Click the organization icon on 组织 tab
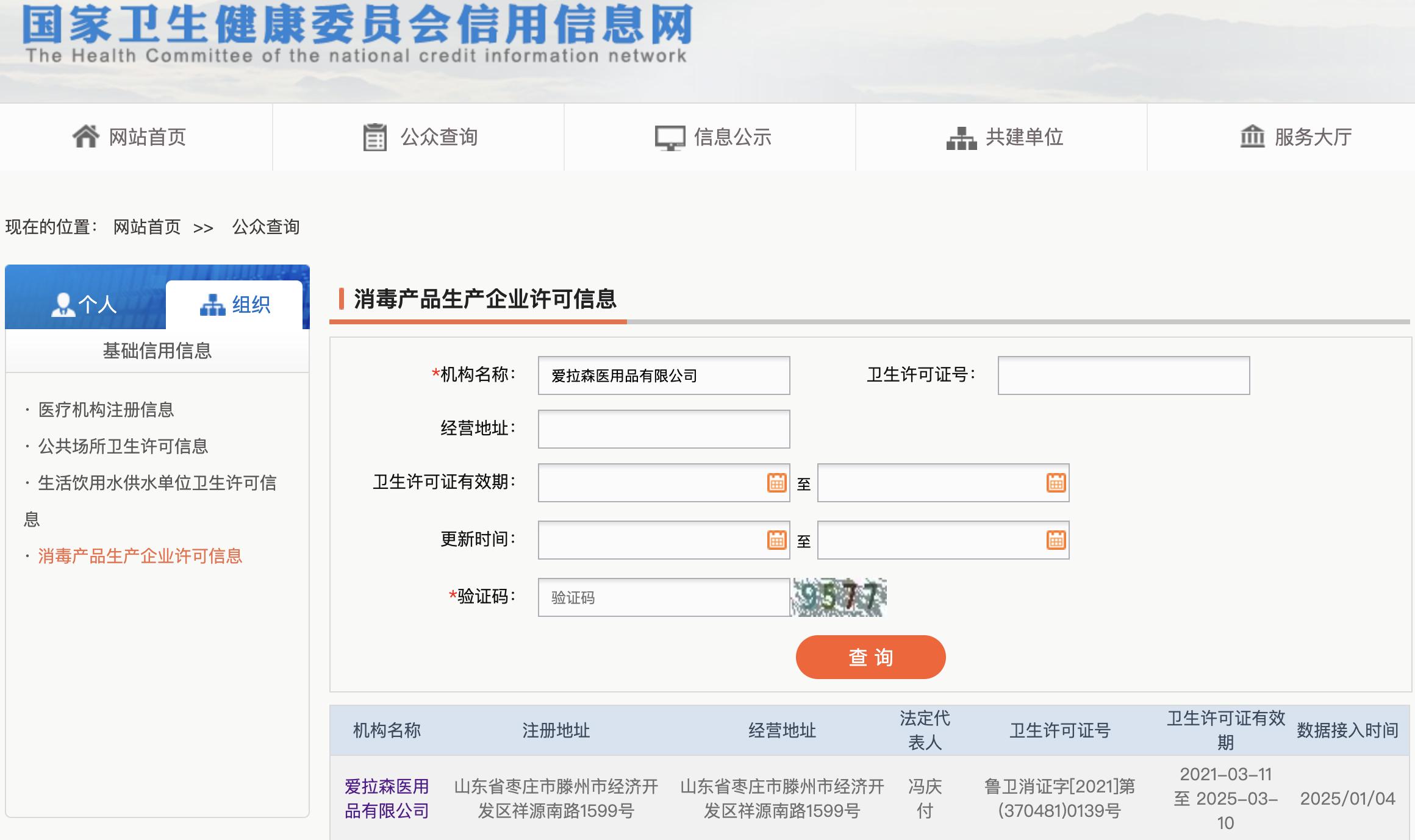Screen dimensions: 1415x840 point(212,305)
